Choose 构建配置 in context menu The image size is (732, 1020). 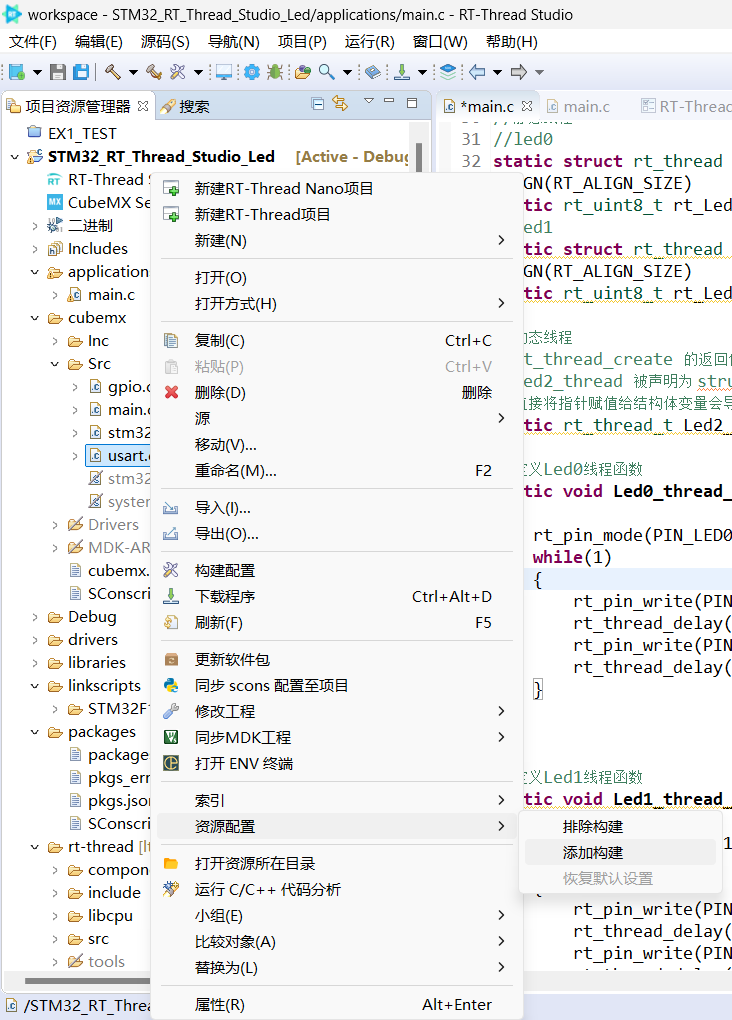[x=337, y=571]
